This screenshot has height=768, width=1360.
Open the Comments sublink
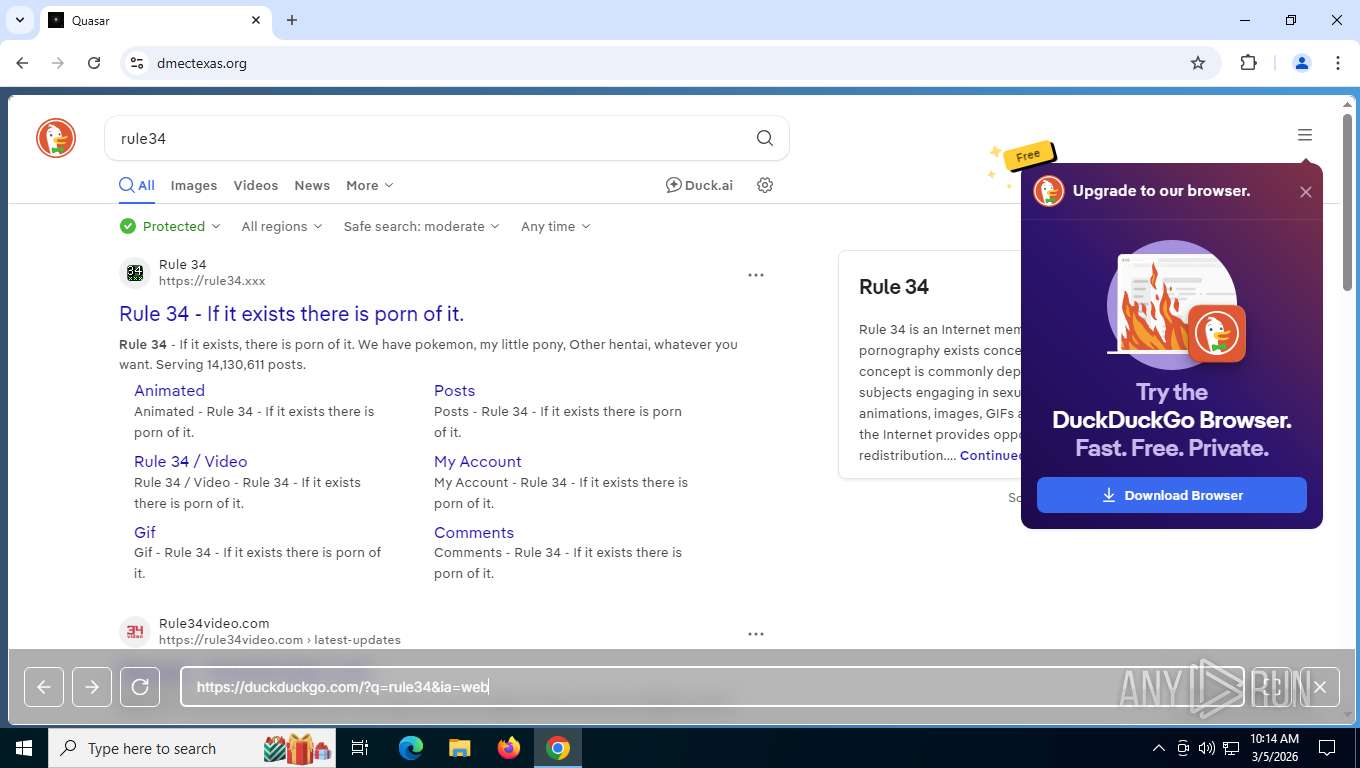tap(474, 532)
